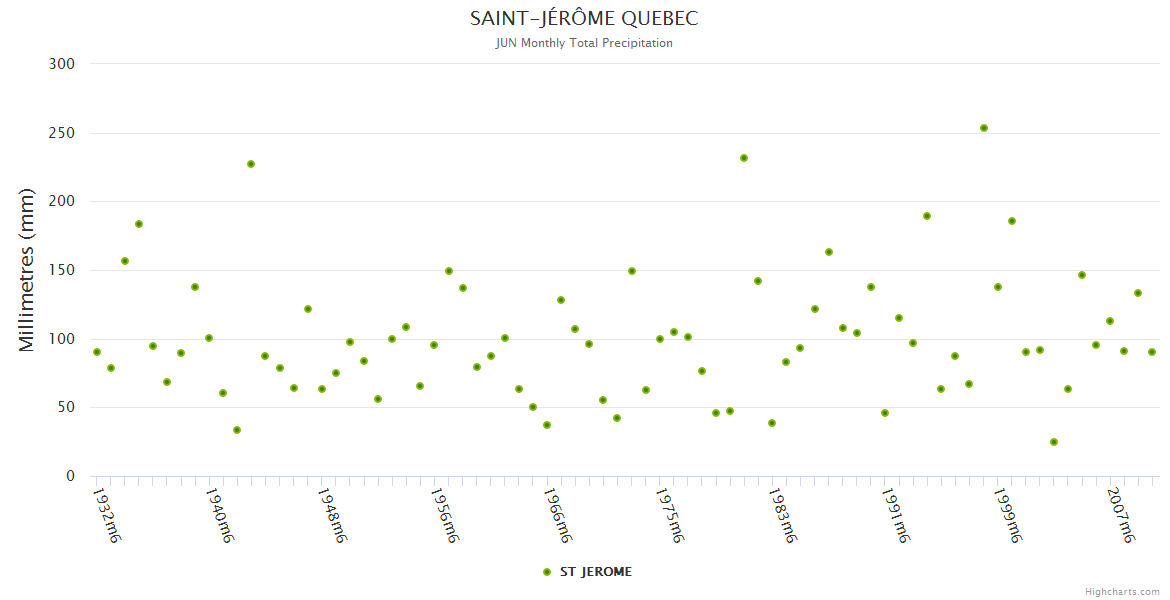Click the JUN Monthly Total Precipitation subtitle
The width and height of the screenshot is (1170, 600).
(584, 43)
